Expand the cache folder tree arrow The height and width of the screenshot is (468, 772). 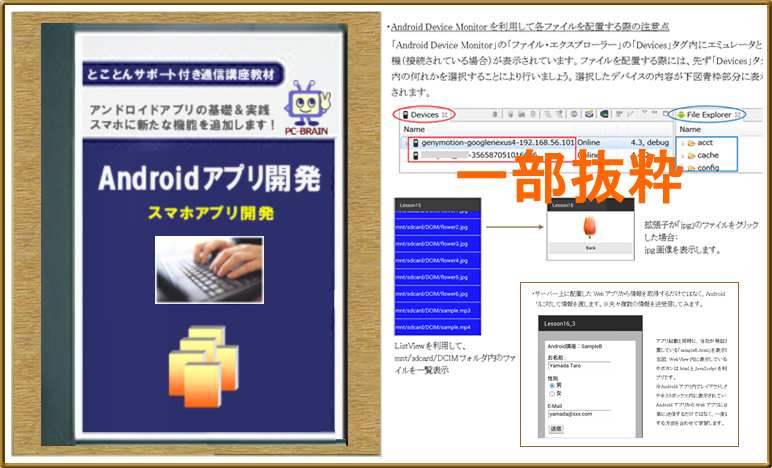(682, 156)
